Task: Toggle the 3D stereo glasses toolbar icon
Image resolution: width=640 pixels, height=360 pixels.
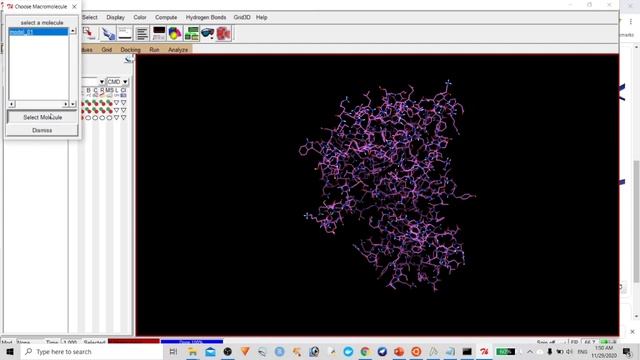Action: pyautogui.click(x=207, y=33)
